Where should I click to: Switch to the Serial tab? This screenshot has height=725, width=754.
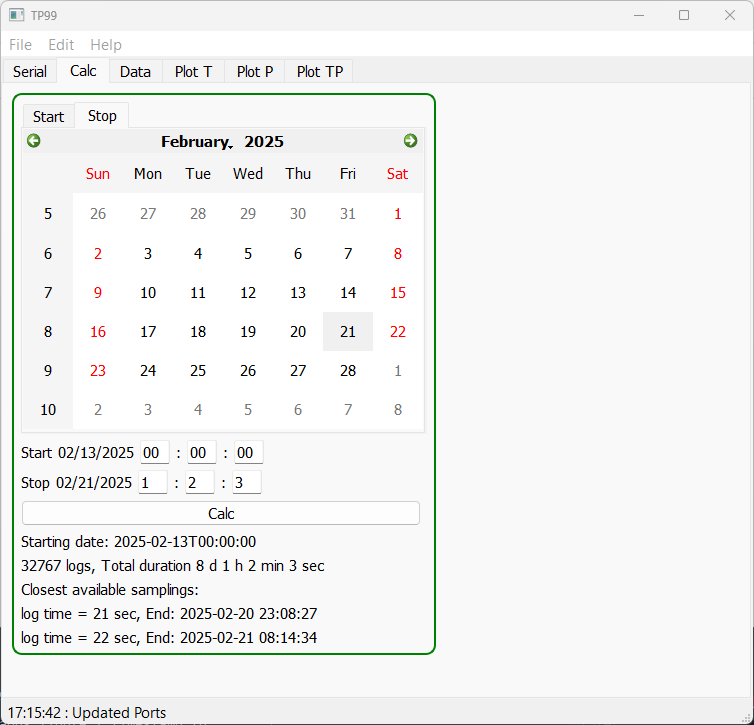pyautogui.click(x=30, y=72)
